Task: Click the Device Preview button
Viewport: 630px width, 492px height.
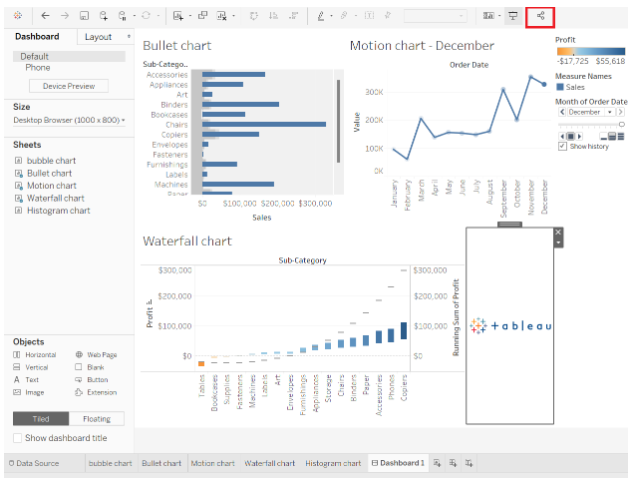Action: click(x=68, y=86)
